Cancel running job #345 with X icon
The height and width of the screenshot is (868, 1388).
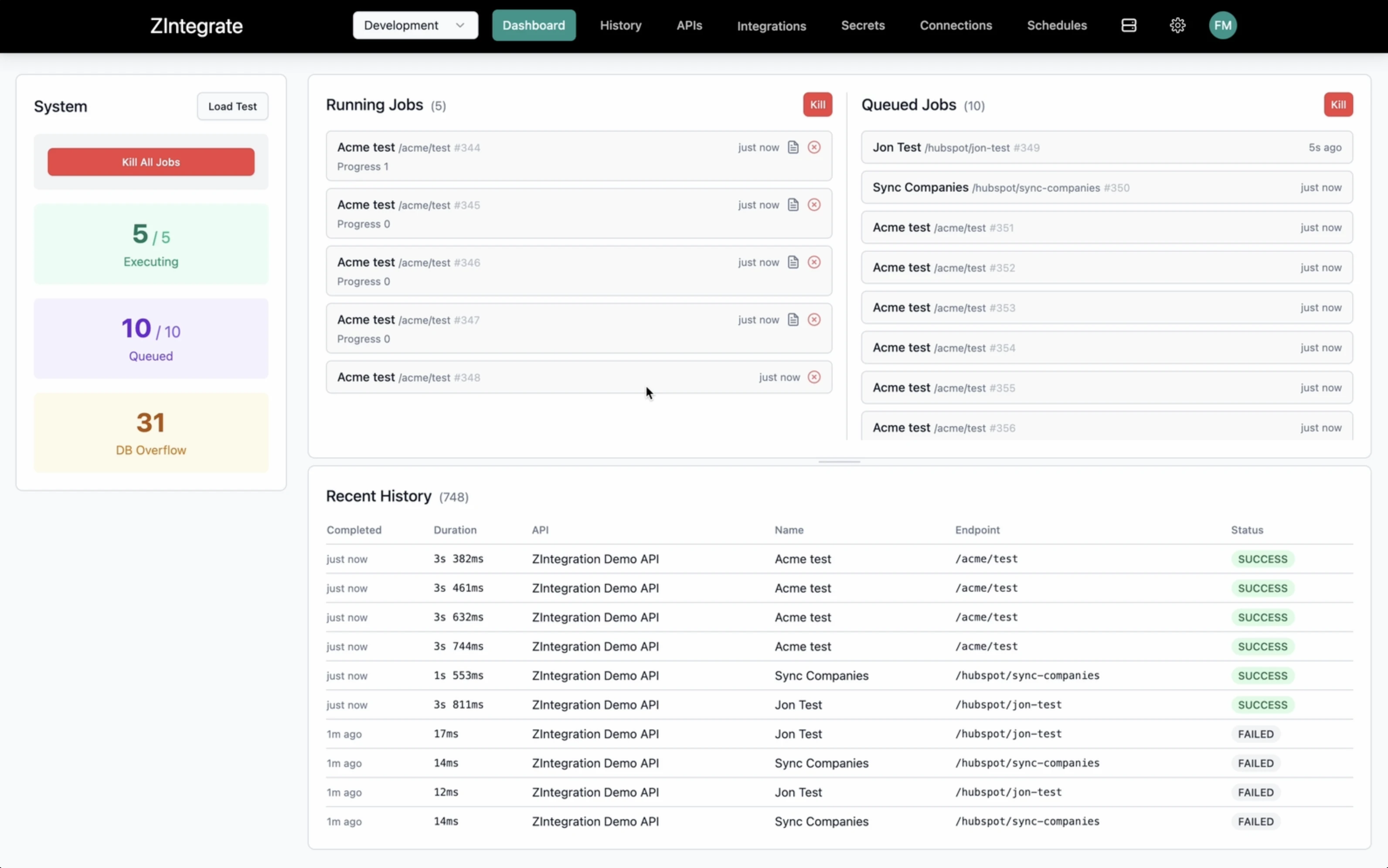(814, 205)
